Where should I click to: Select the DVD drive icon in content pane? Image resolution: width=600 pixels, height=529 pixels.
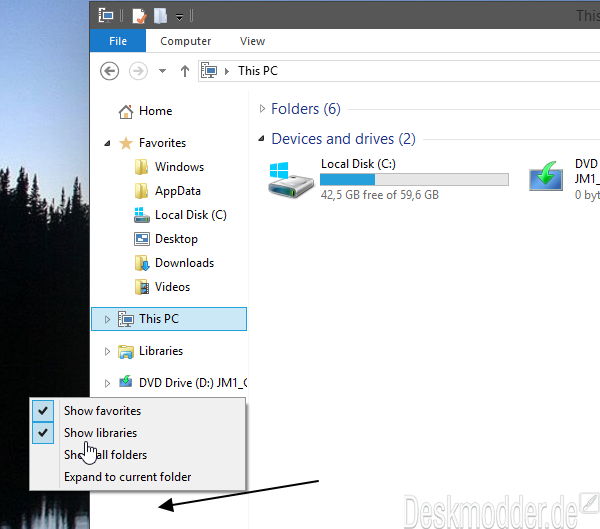click(x=546, y=176)
